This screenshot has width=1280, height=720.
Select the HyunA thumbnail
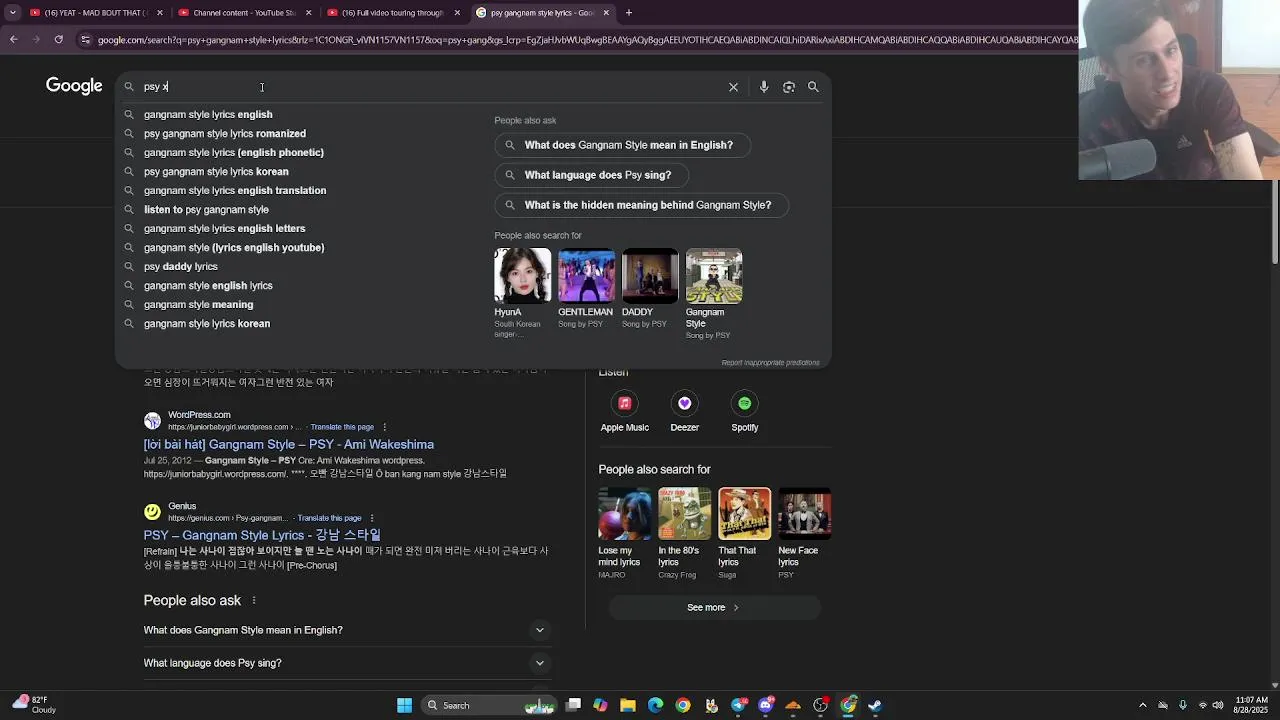[522, 275]
